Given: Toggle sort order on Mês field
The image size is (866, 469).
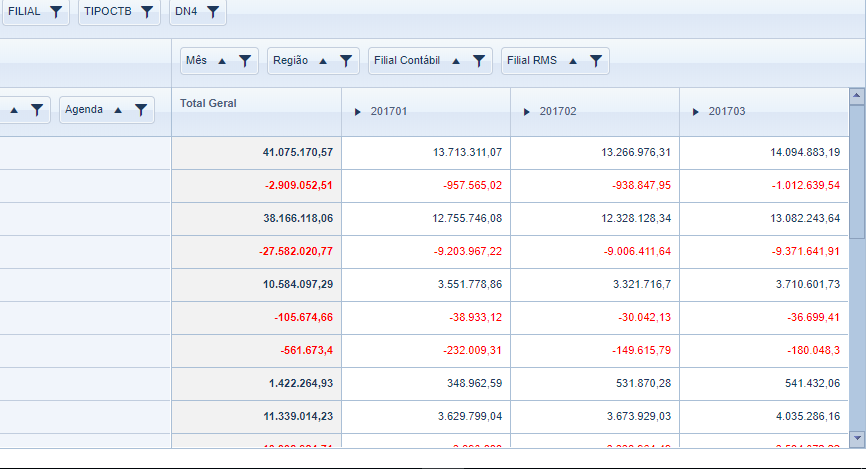Looking at the screenshot, I should [x=222, y=61].
